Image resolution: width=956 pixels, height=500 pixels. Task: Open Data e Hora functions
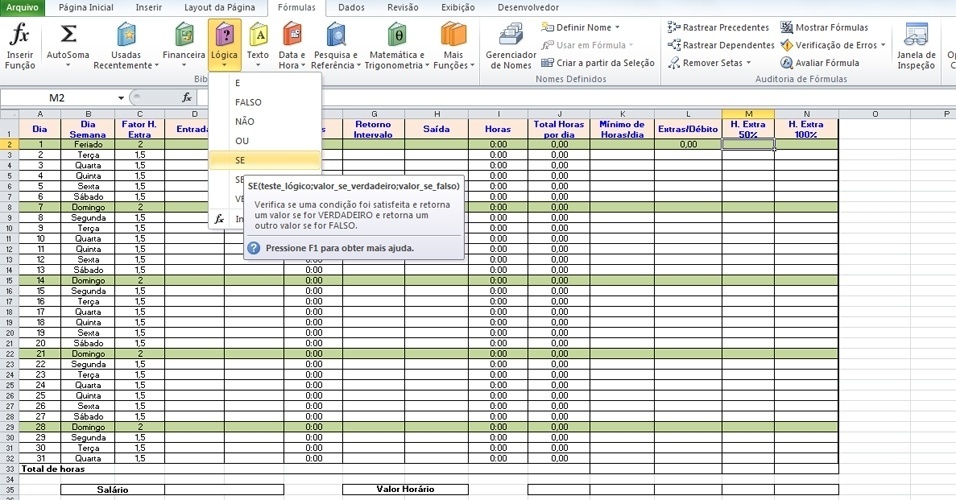click(292, 46)
